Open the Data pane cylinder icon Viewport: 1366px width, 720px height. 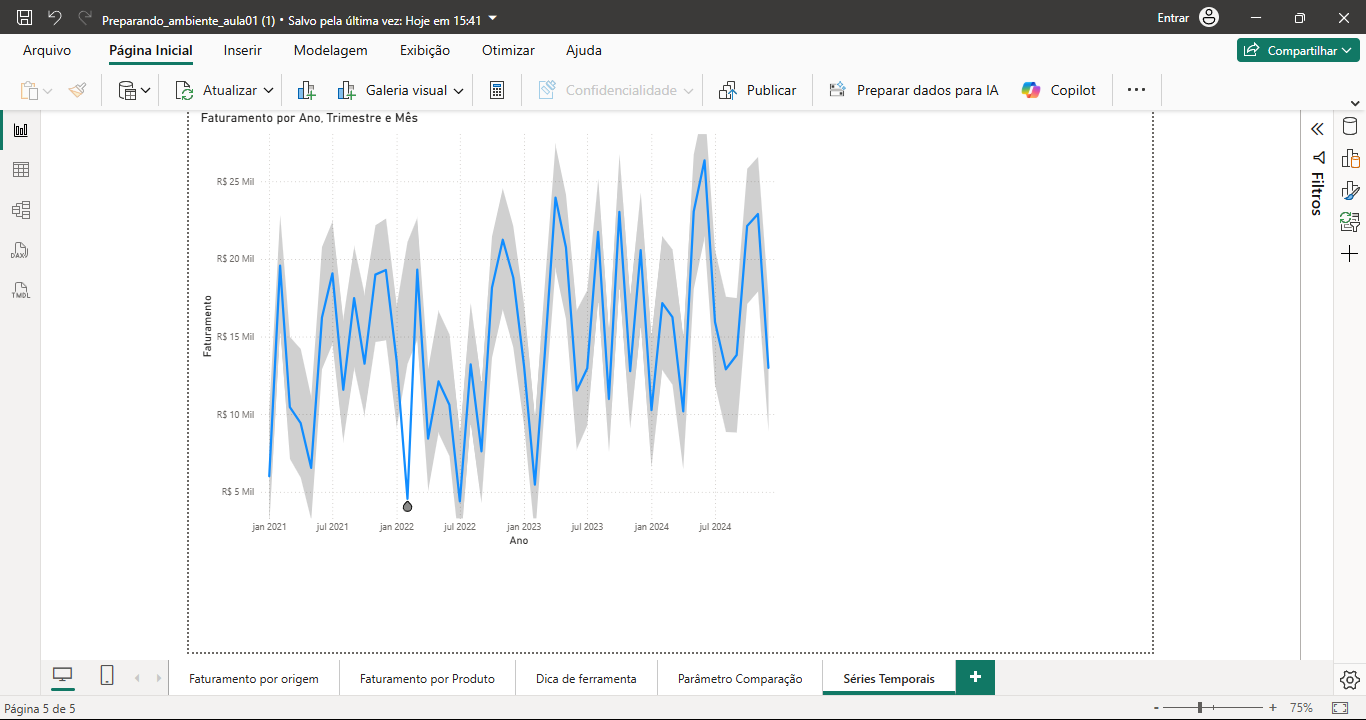(1350, 127)
